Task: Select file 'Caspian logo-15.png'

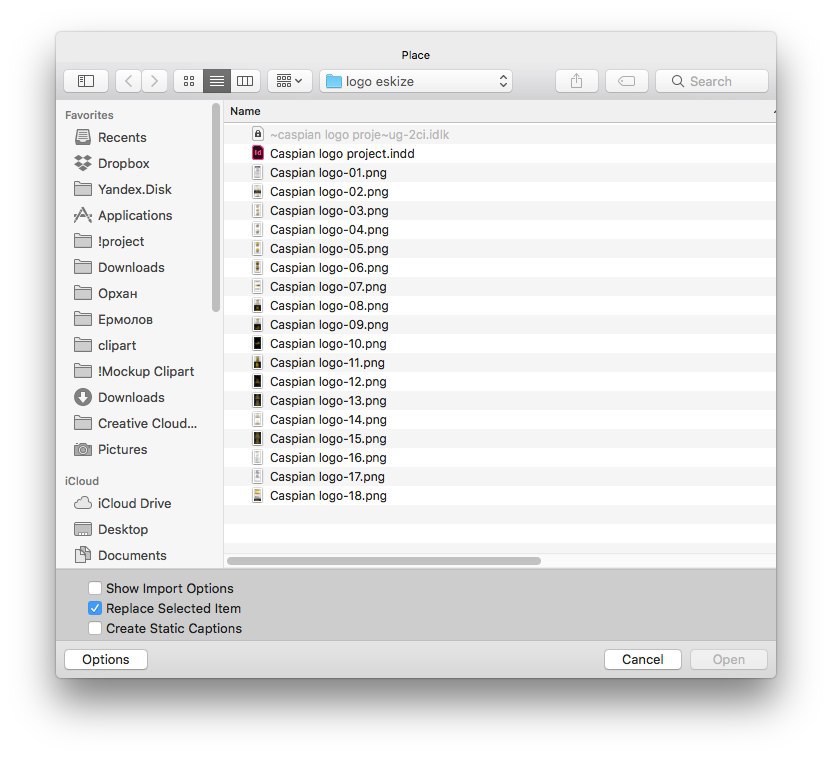Action: coord(499,439)
